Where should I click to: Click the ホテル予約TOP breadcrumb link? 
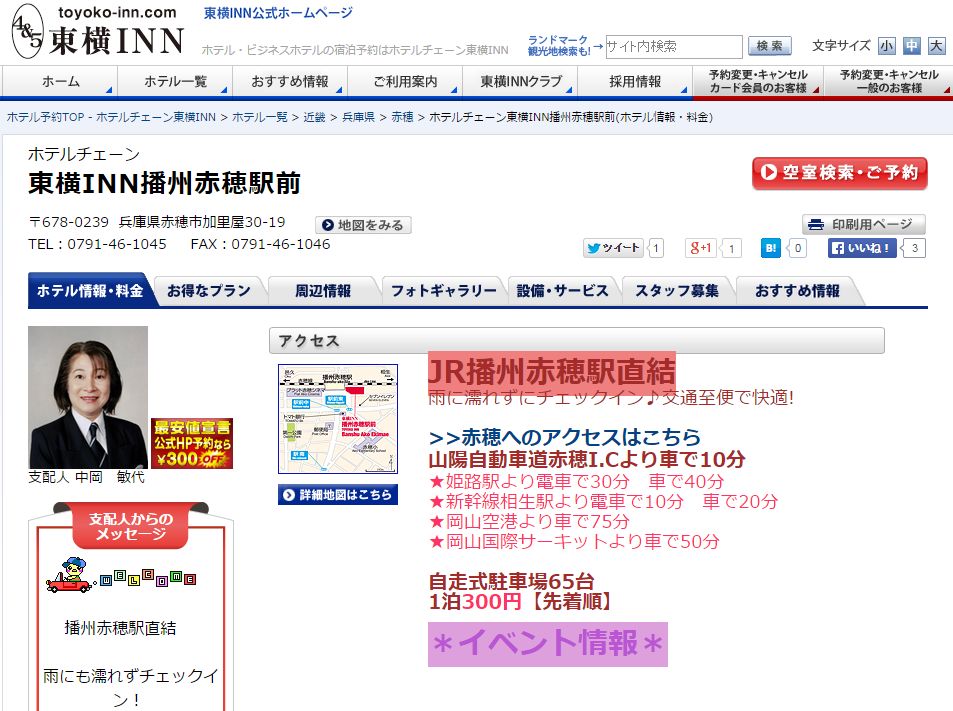[x=111, y=117]
